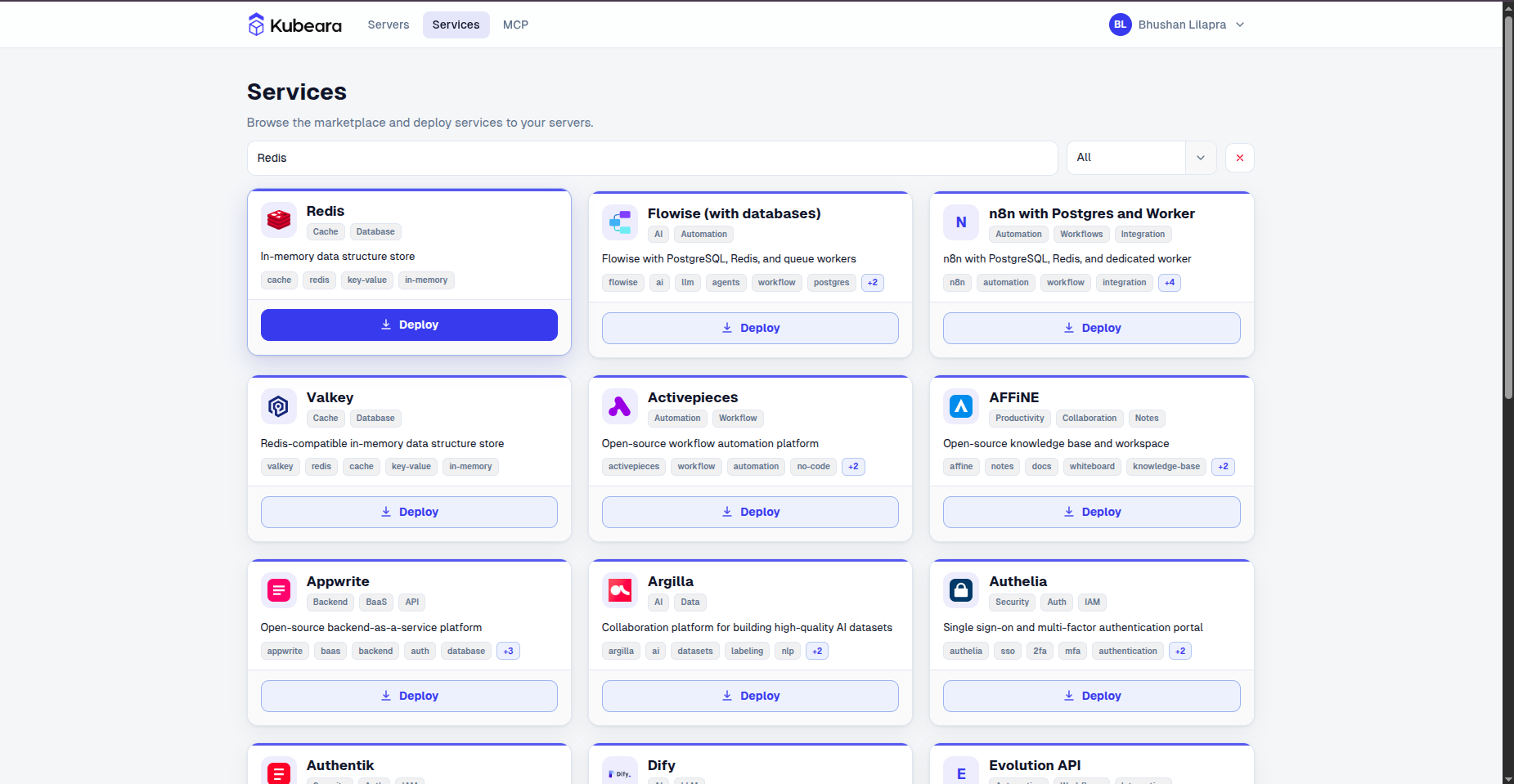Deploy Flowise (with databases)
The height and width of the screenshot is (784, 1514).
pyautogui.click(x=750, y=328)
